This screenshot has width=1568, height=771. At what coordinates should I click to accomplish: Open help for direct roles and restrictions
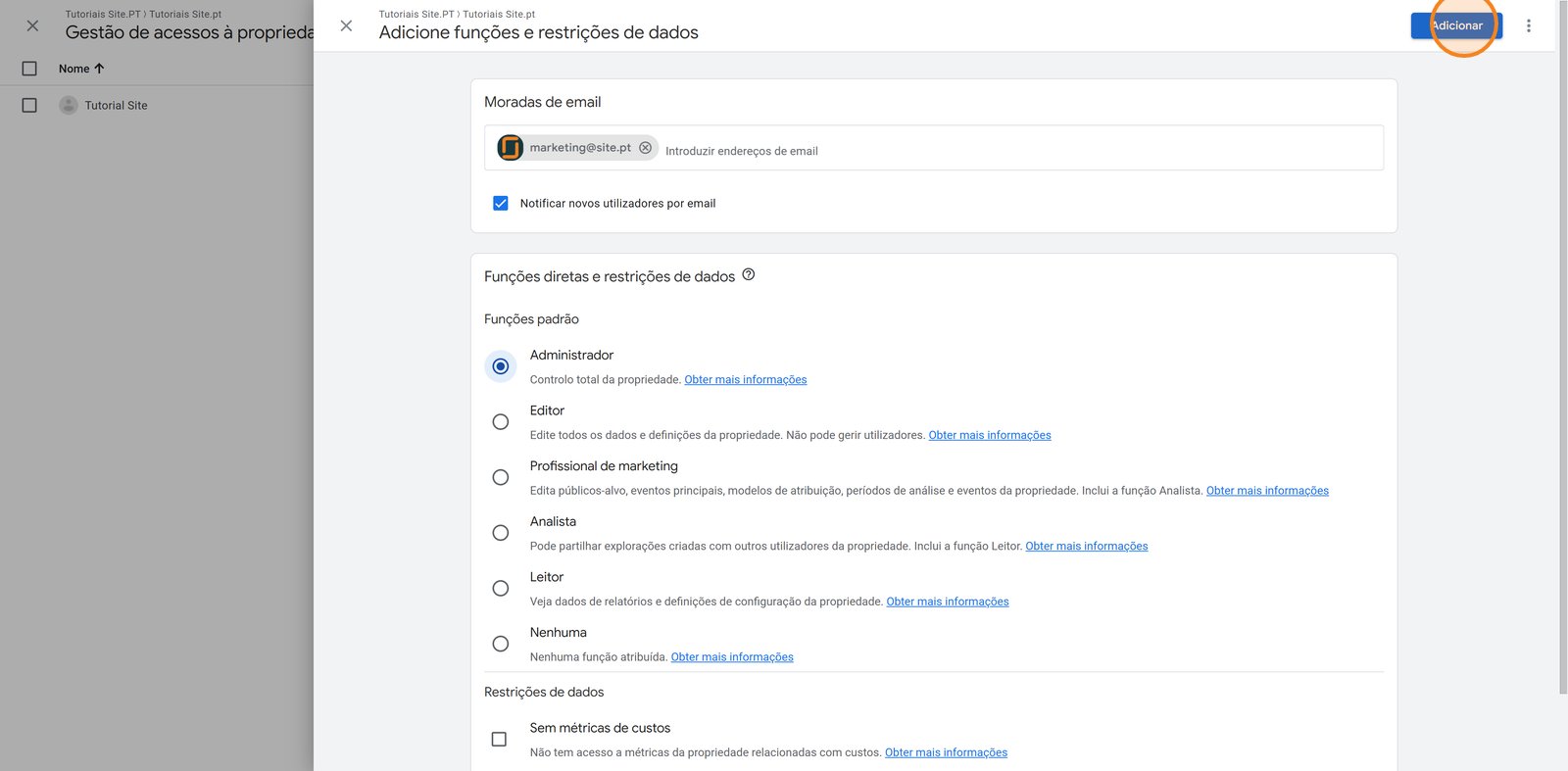tap(749, 275)
